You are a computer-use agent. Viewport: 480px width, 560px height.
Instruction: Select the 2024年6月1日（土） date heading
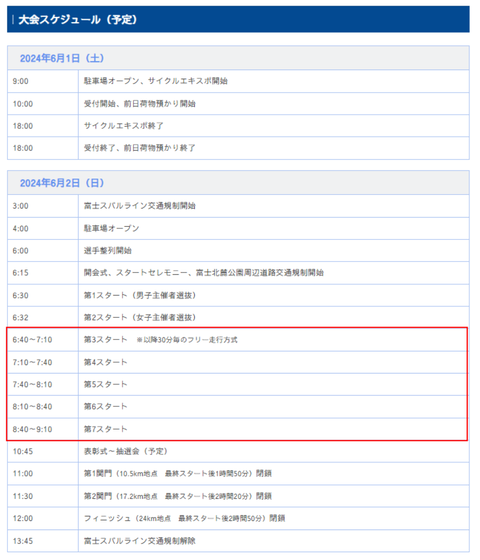coord(61,58)
